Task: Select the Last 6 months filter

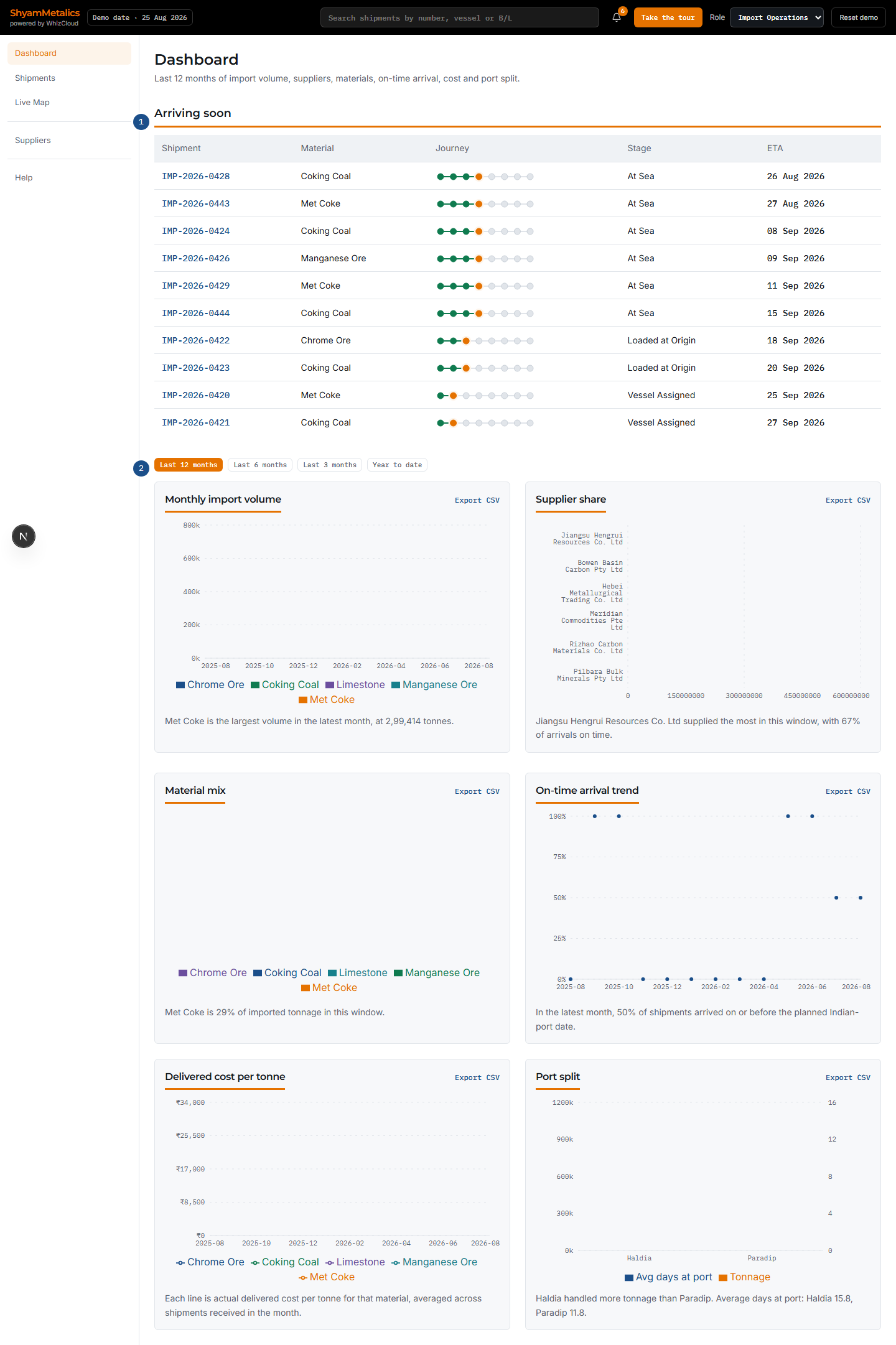Action: (260, 465)
